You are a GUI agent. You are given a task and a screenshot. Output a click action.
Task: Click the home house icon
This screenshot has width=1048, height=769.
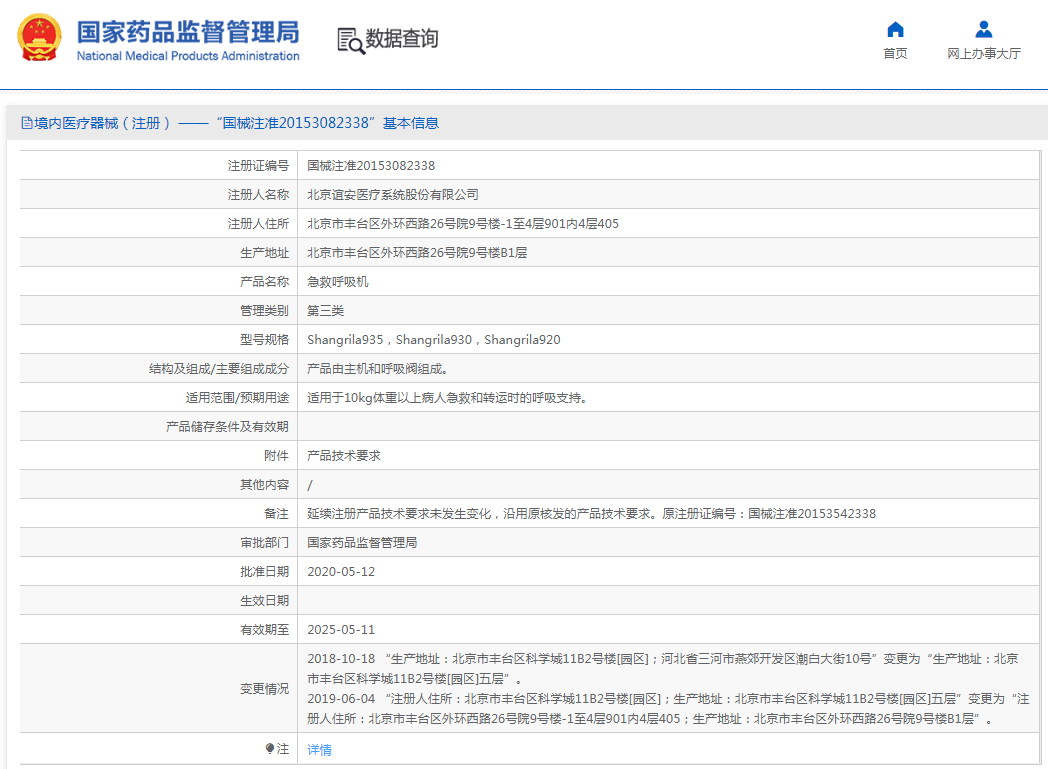[895, 29]
